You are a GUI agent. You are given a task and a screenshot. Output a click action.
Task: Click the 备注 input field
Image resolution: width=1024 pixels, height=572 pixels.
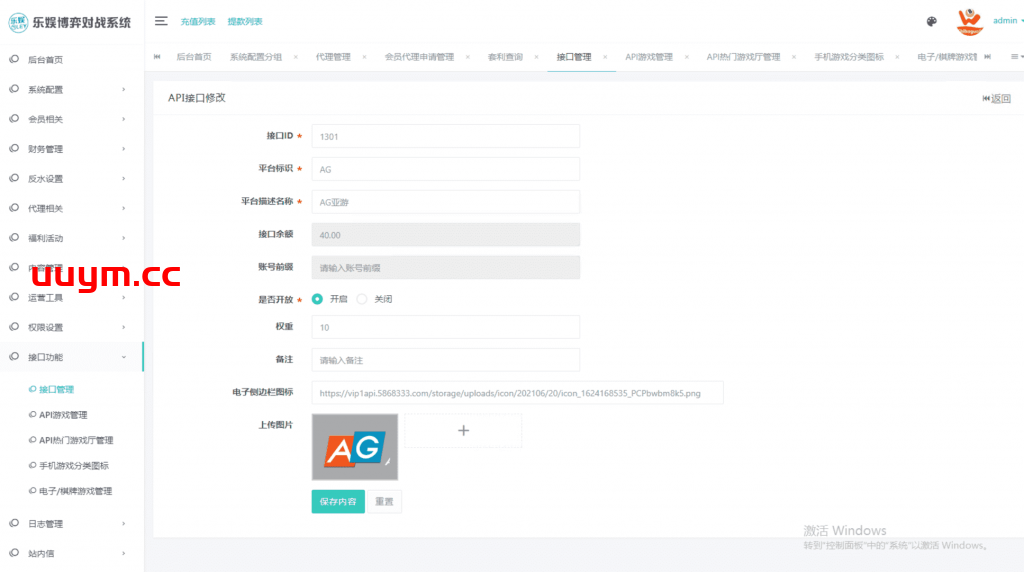(x=446, y=360)
